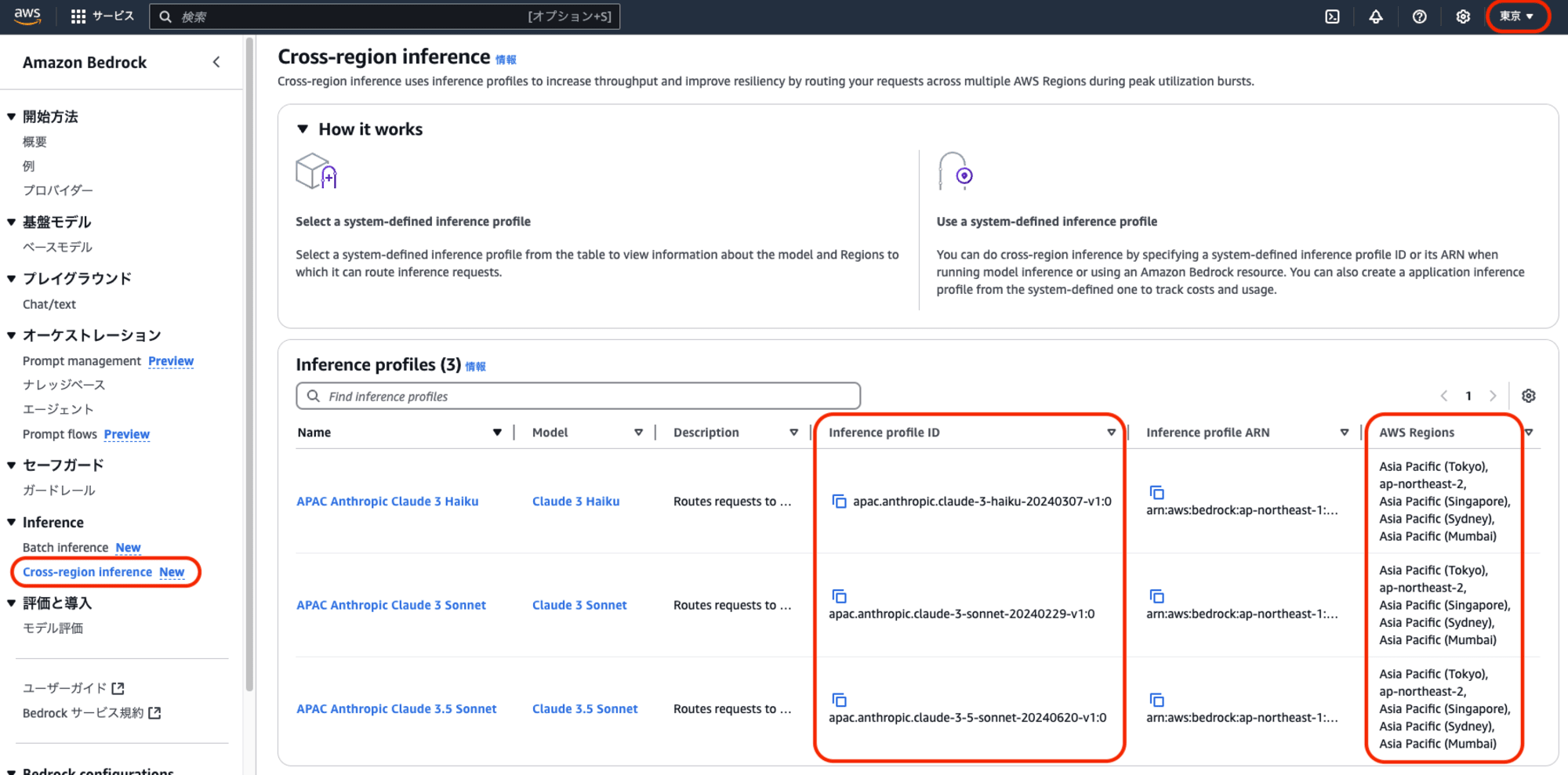Copy the Claude 3 Sonnet profile ID
This screenshot has width=1568, height=775.
point(839,596)
